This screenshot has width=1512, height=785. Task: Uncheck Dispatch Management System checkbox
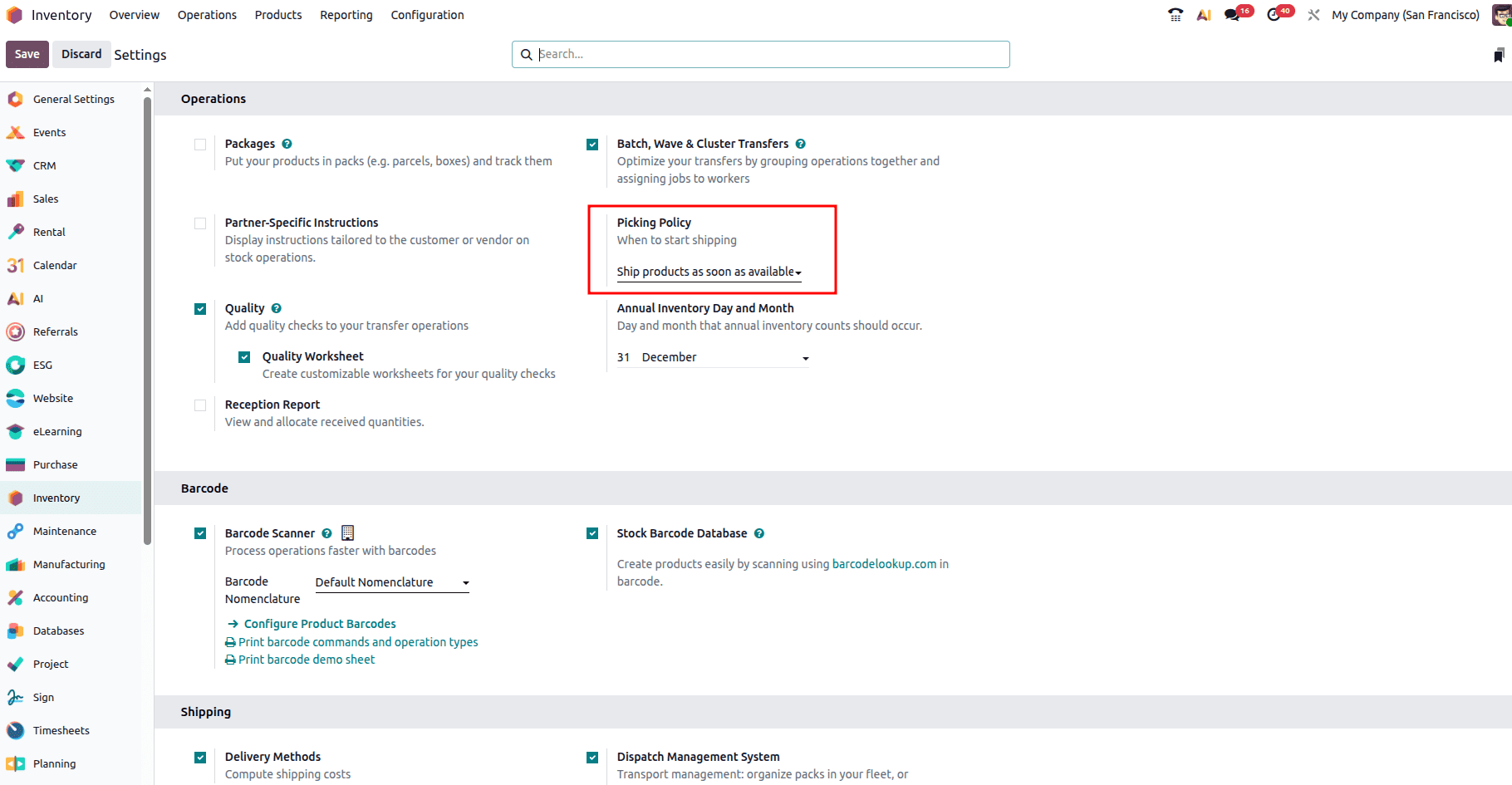[592, 758]
